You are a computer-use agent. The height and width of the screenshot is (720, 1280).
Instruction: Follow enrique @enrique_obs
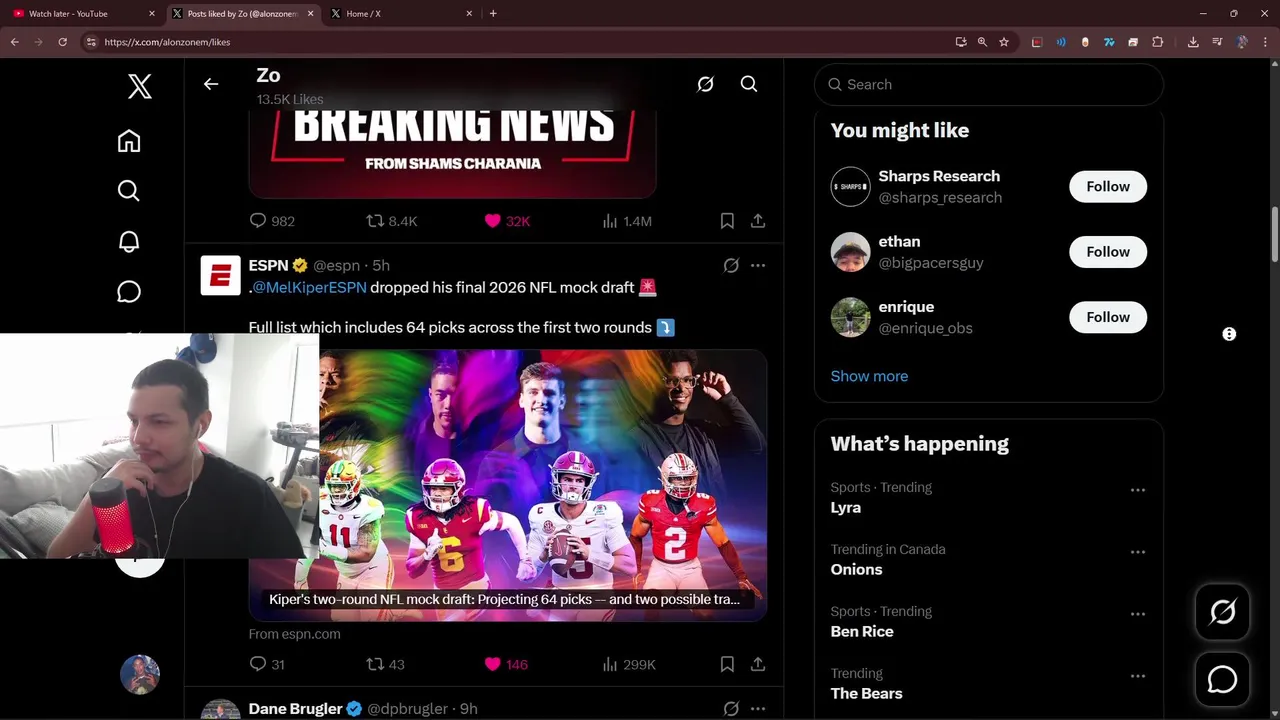point(1108,317)
